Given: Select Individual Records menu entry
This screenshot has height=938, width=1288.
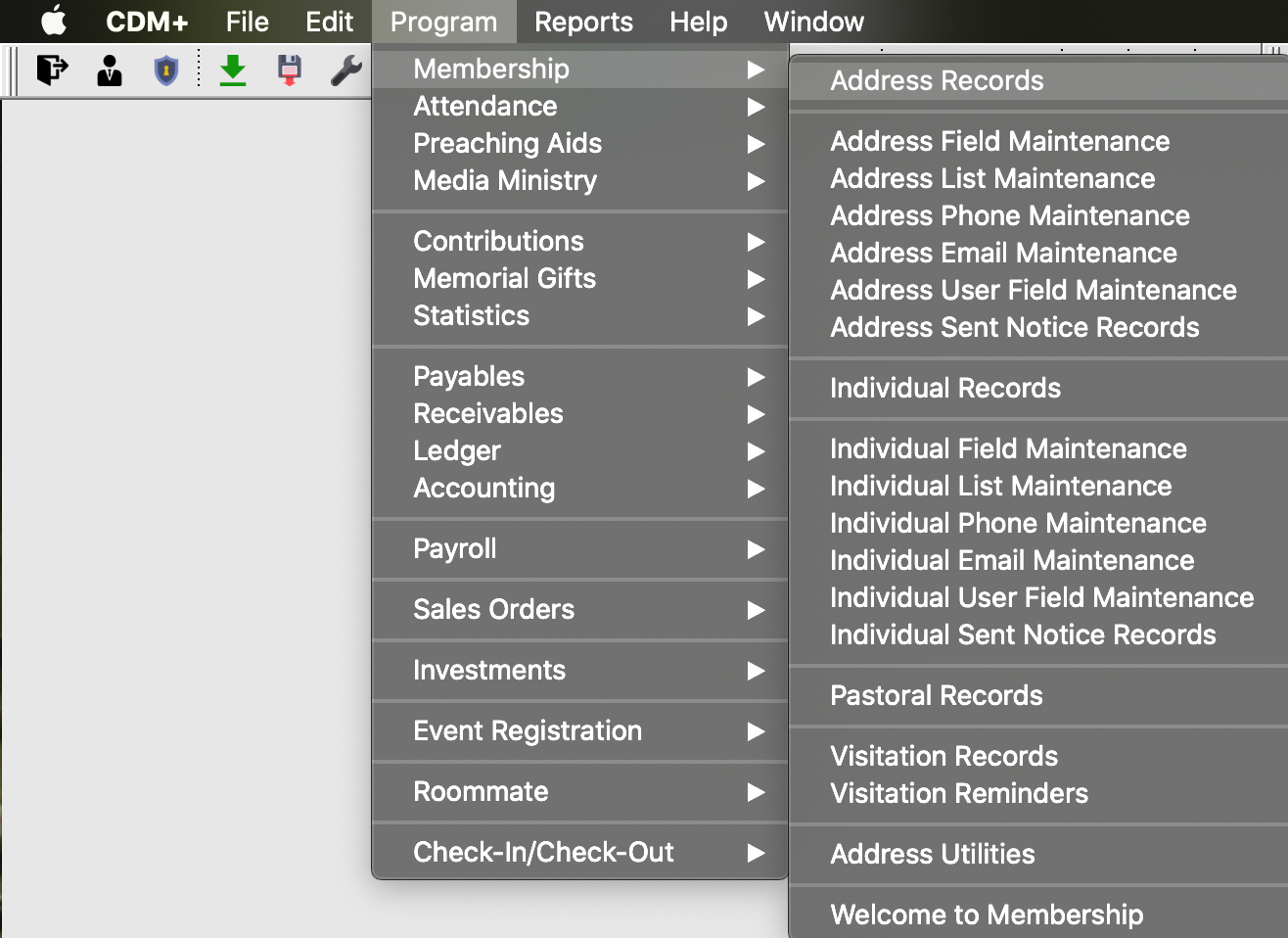Looking at the screenshot, I should 944,389.
